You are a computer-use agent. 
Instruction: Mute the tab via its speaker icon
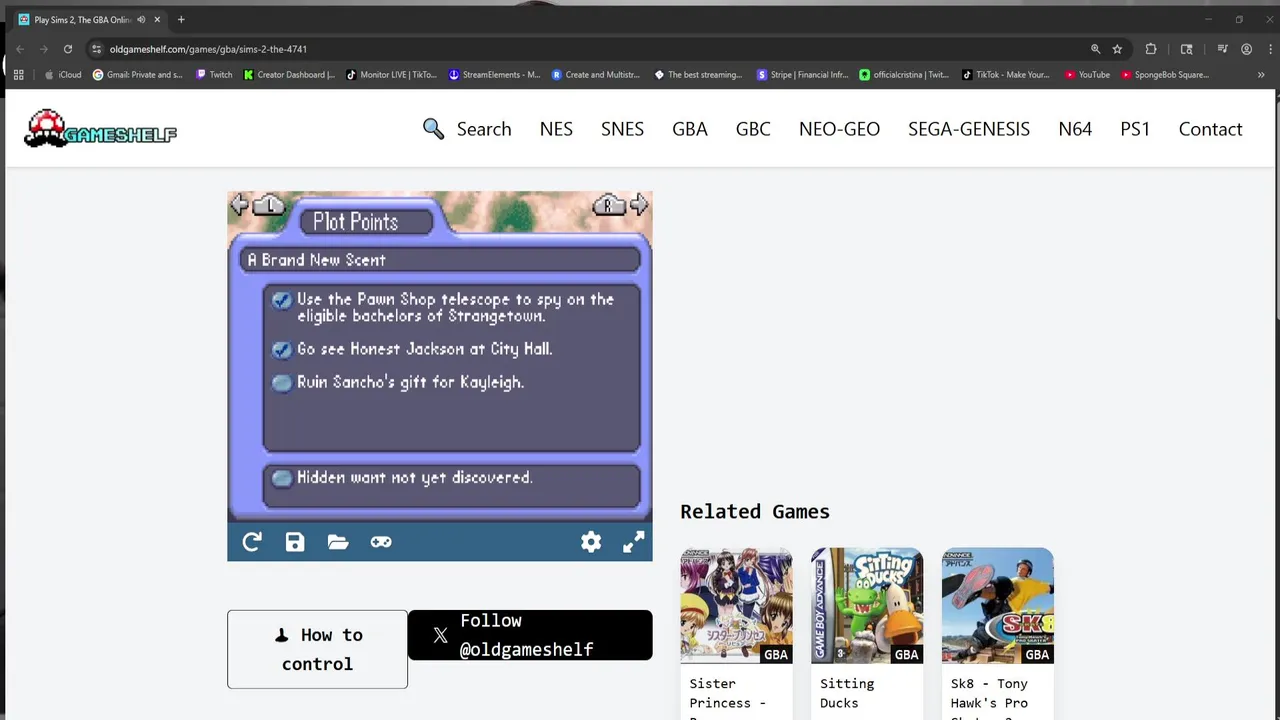coord(141,20)
